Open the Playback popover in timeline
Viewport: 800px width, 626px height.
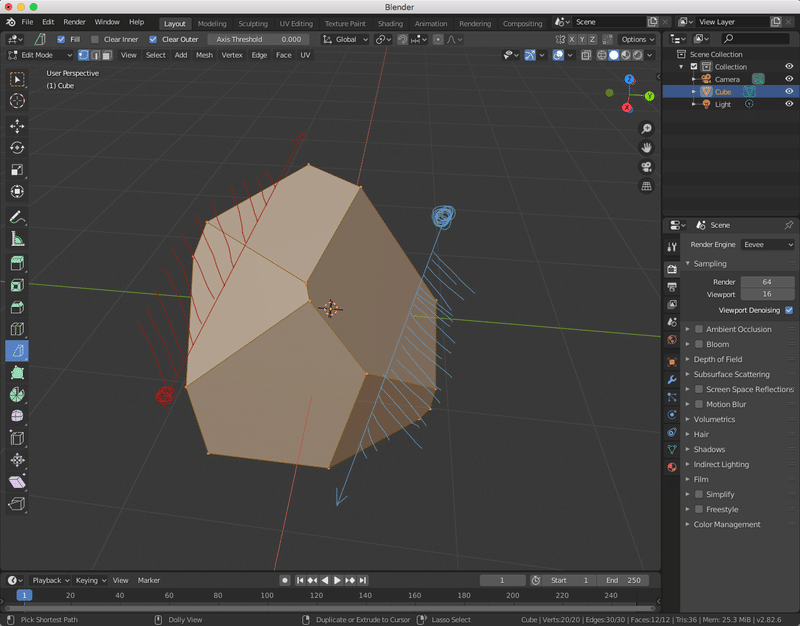49,580
